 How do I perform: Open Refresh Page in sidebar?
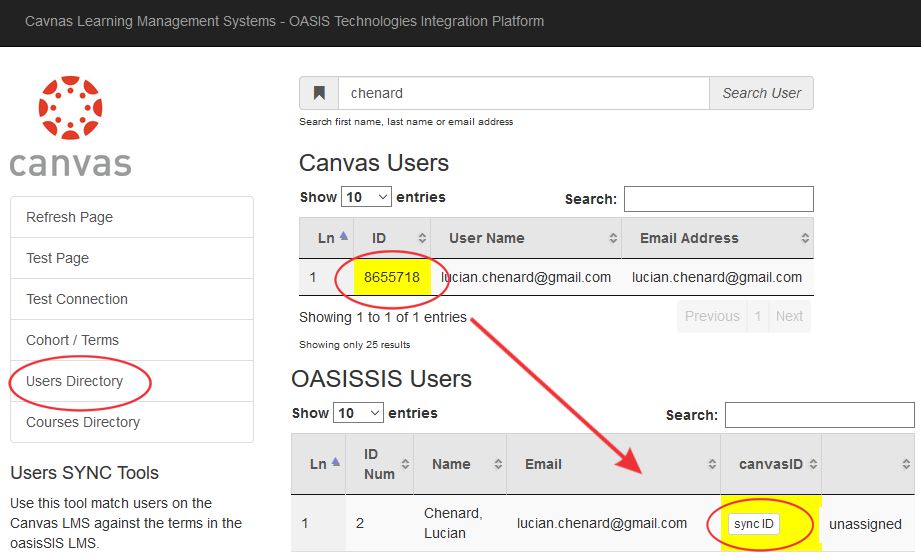click(132, 217)
